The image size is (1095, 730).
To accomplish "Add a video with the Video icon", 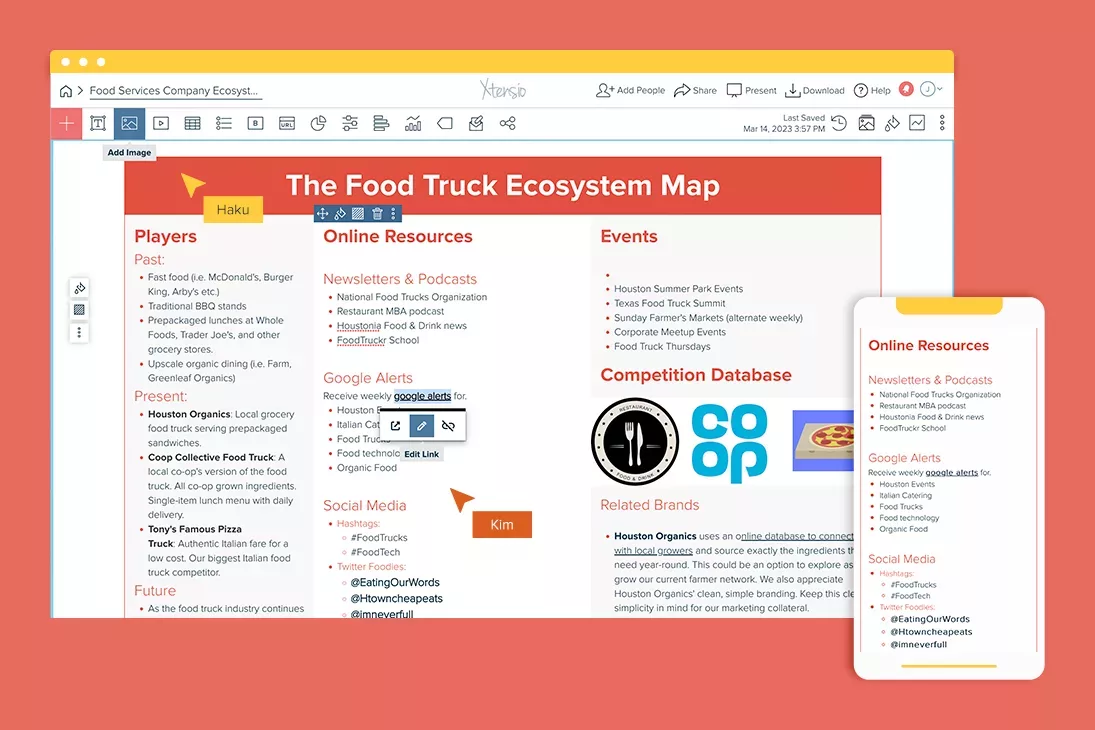I will (x=160, y=122).
